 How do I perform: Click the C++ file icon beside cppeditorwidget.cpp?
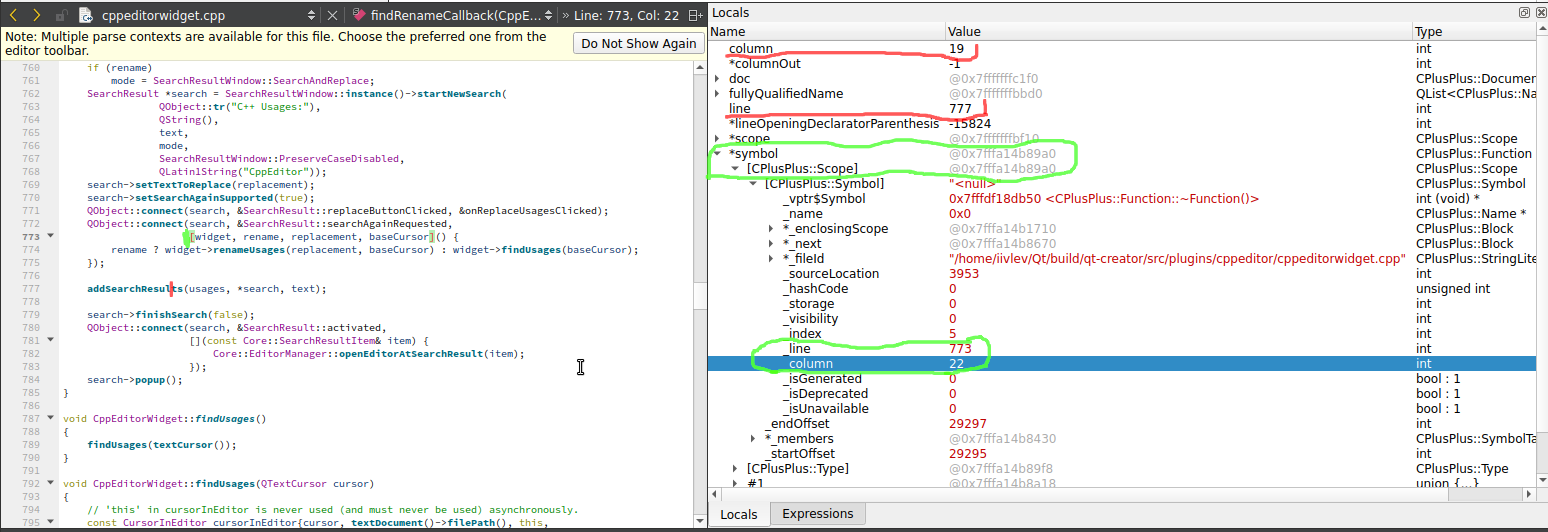coord(86,15)
